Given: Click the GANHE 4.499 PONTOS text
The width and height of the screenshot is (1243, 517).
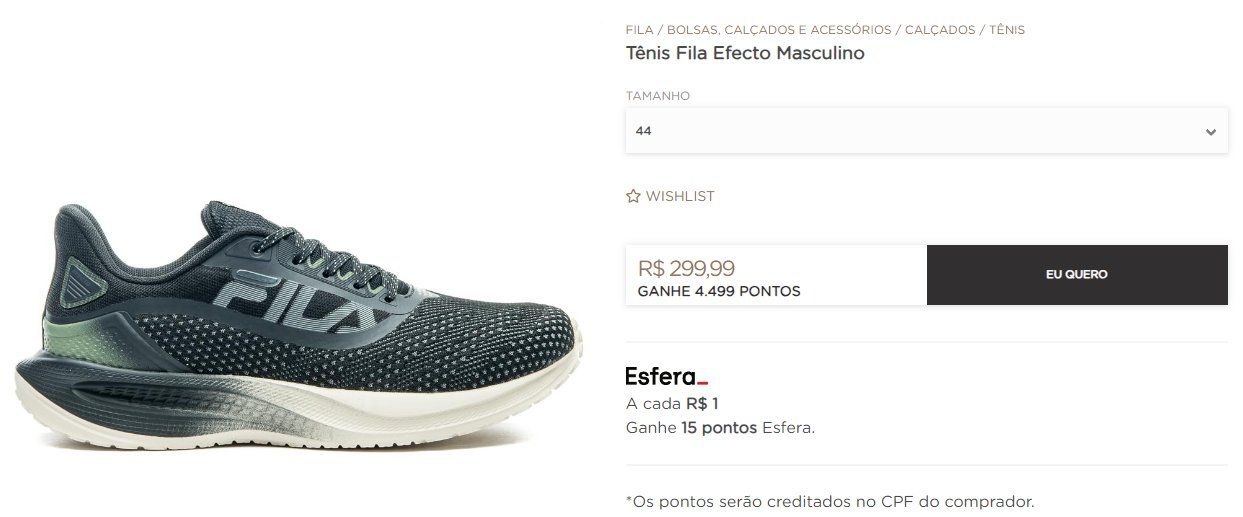Looking at the screenshot, I should pos(719,292).
